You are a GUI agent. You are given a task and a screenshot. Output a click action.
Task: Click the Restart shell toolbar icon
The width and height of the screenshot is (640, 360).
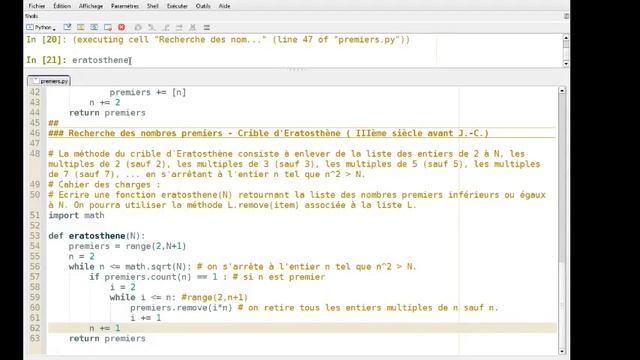tap(94, 27)
